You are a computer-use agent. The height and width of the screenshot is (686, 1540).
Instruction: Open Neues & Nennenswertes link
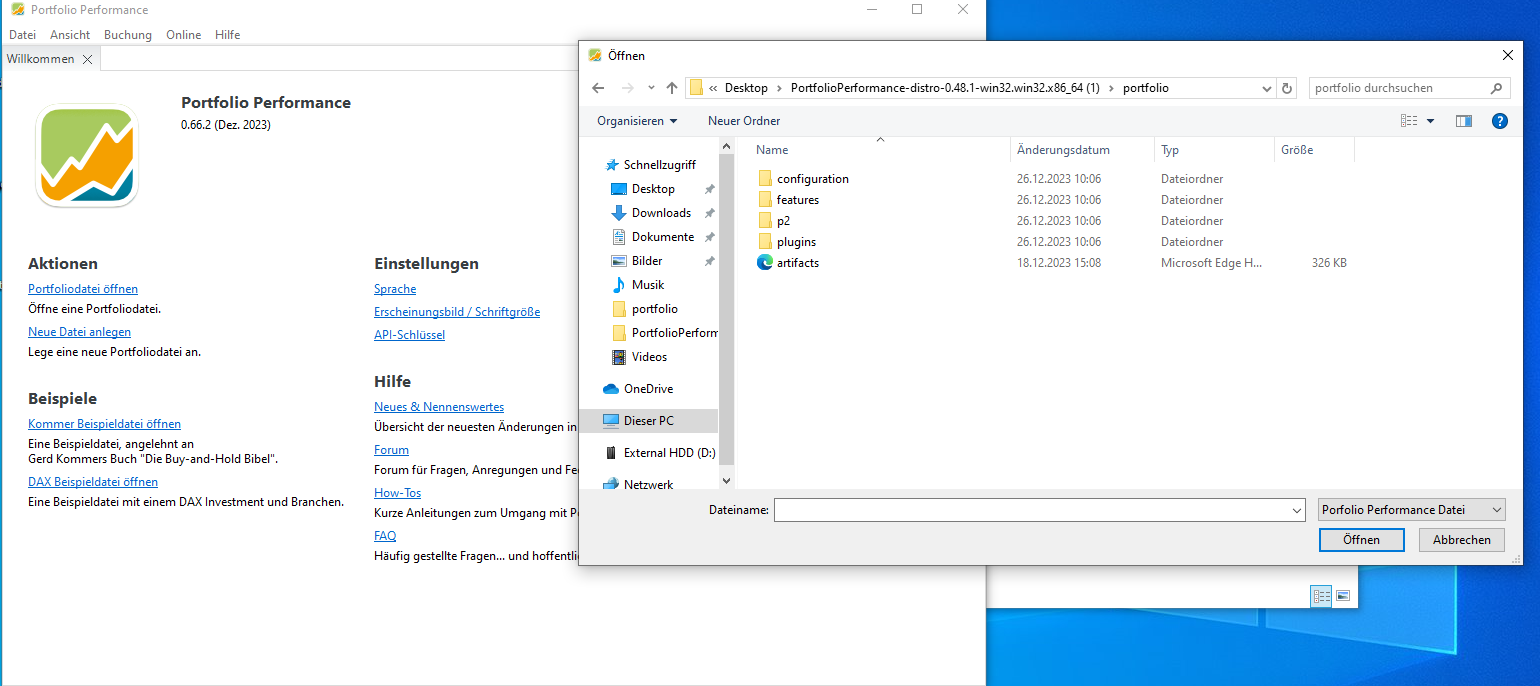pyautogui.click(x=439, y=407)
